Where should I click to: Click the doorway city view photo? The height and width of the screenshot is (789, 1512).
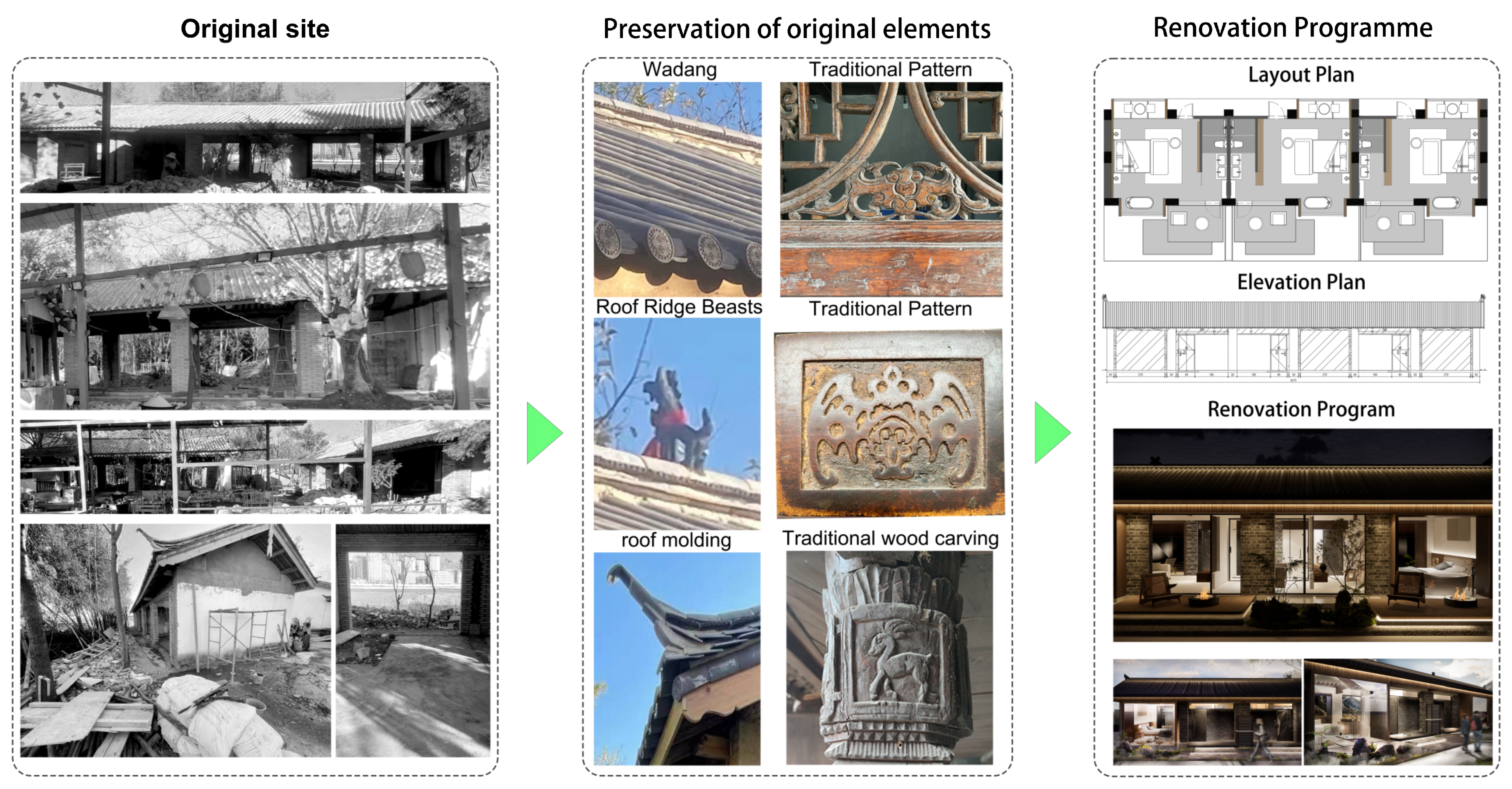point(413,640)
